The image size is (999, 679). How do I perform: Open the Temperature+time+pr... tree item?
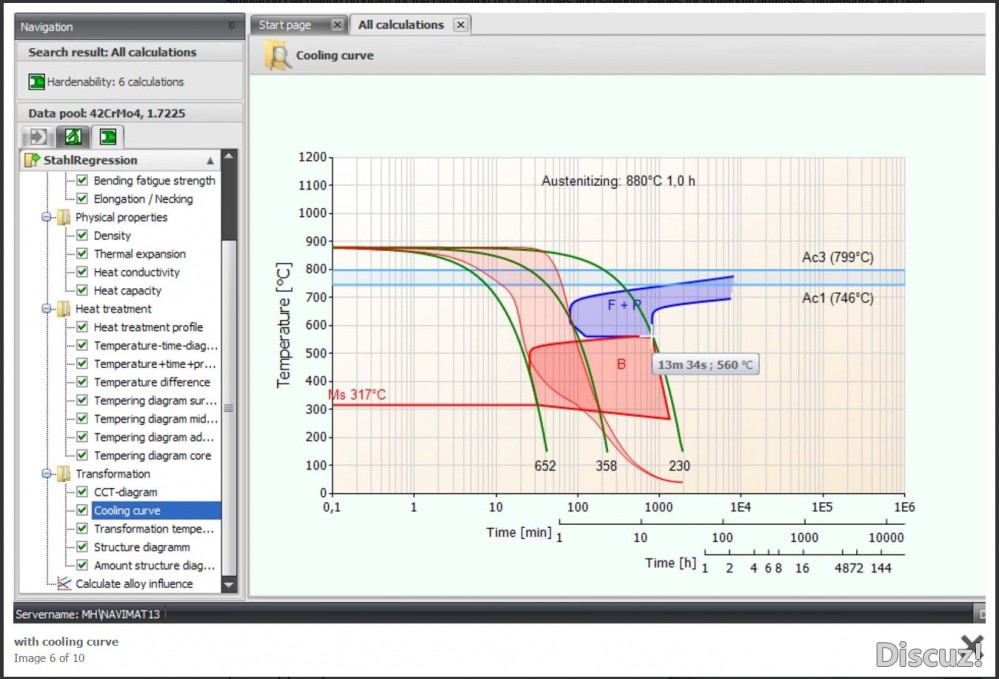point(155,364)
